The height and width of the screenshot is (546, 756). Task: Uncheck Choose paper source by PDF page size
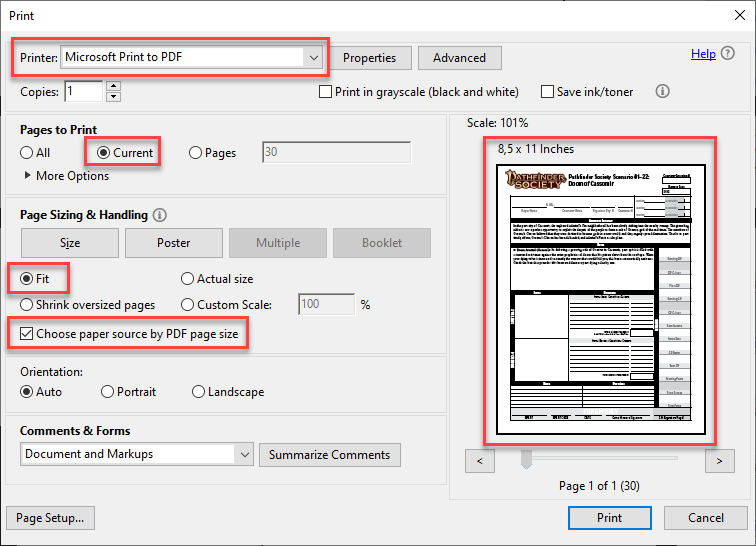27,334
